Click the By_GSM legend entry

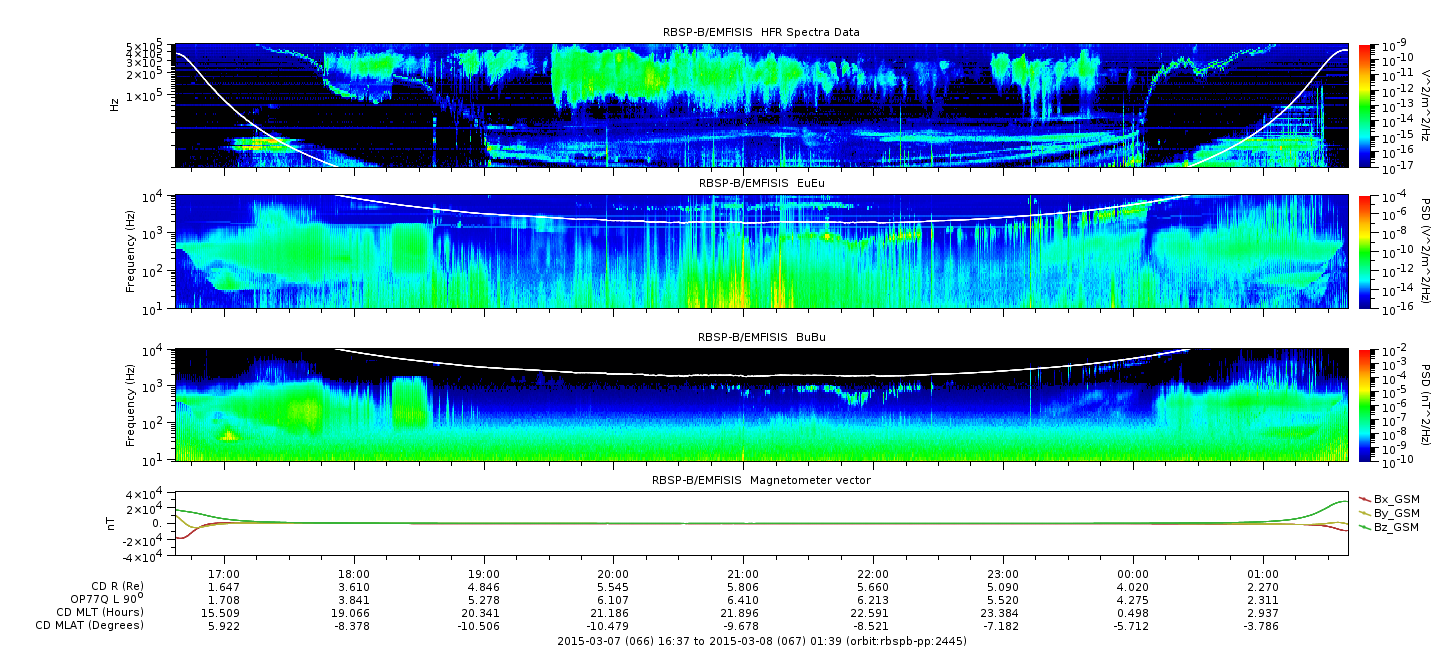1395,512
